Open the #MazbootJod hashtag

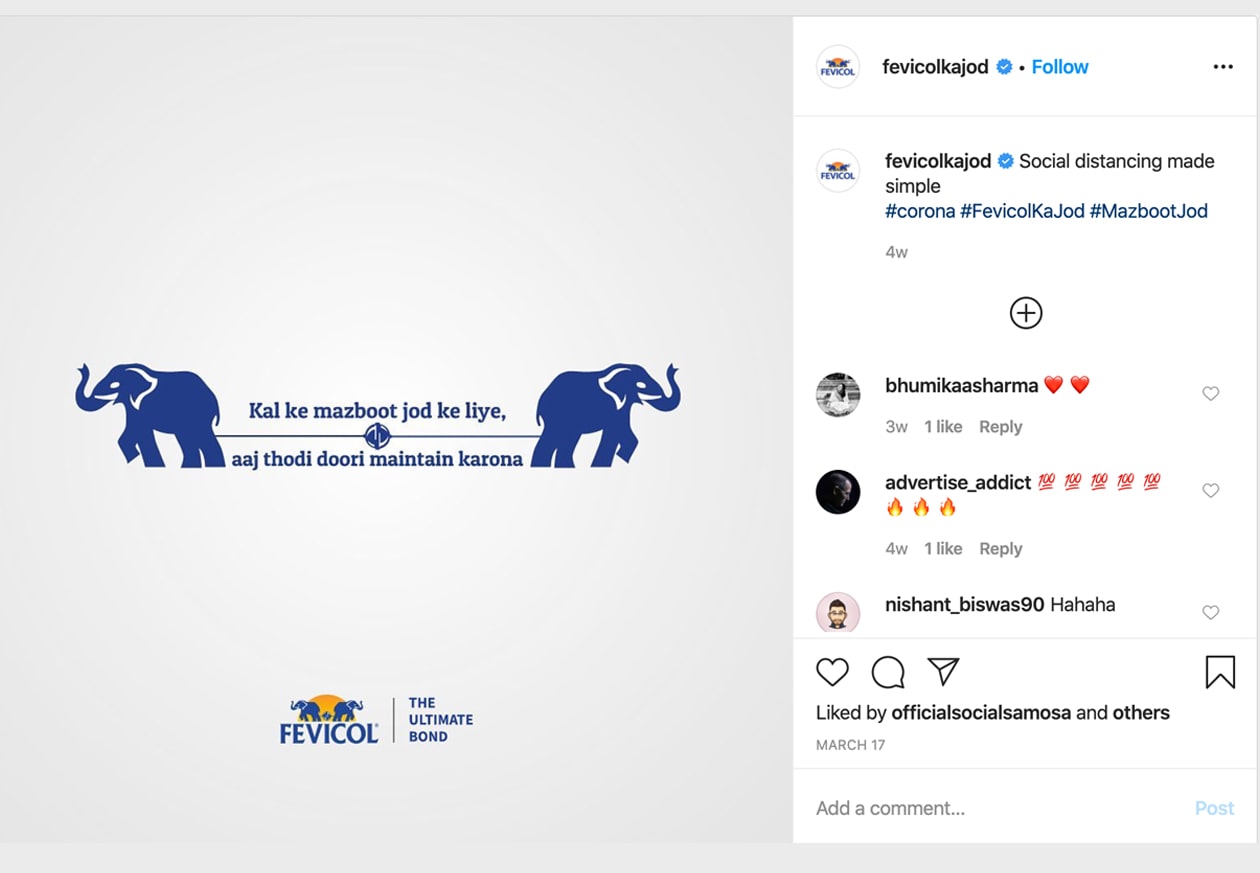[x=1149, y=211]
